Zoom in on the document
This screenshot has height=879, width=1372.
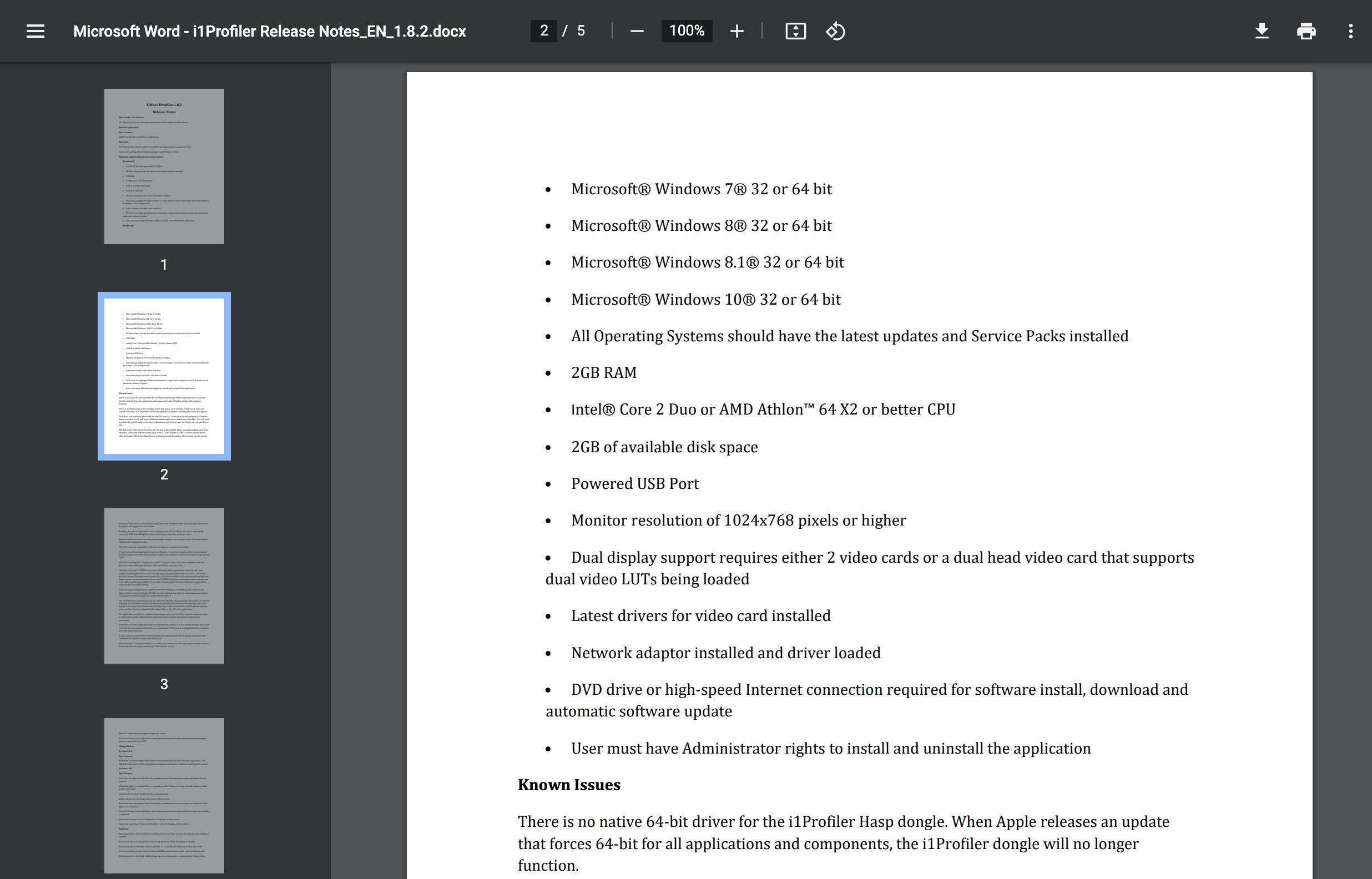pos(737,31)
